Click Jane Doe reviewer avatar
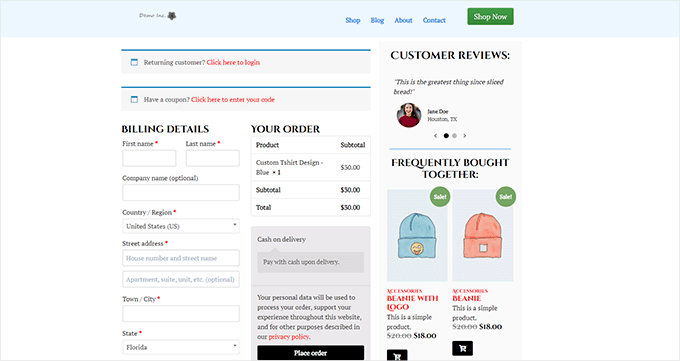The height and width of the screenshot is (361, 680). (409, 115)
